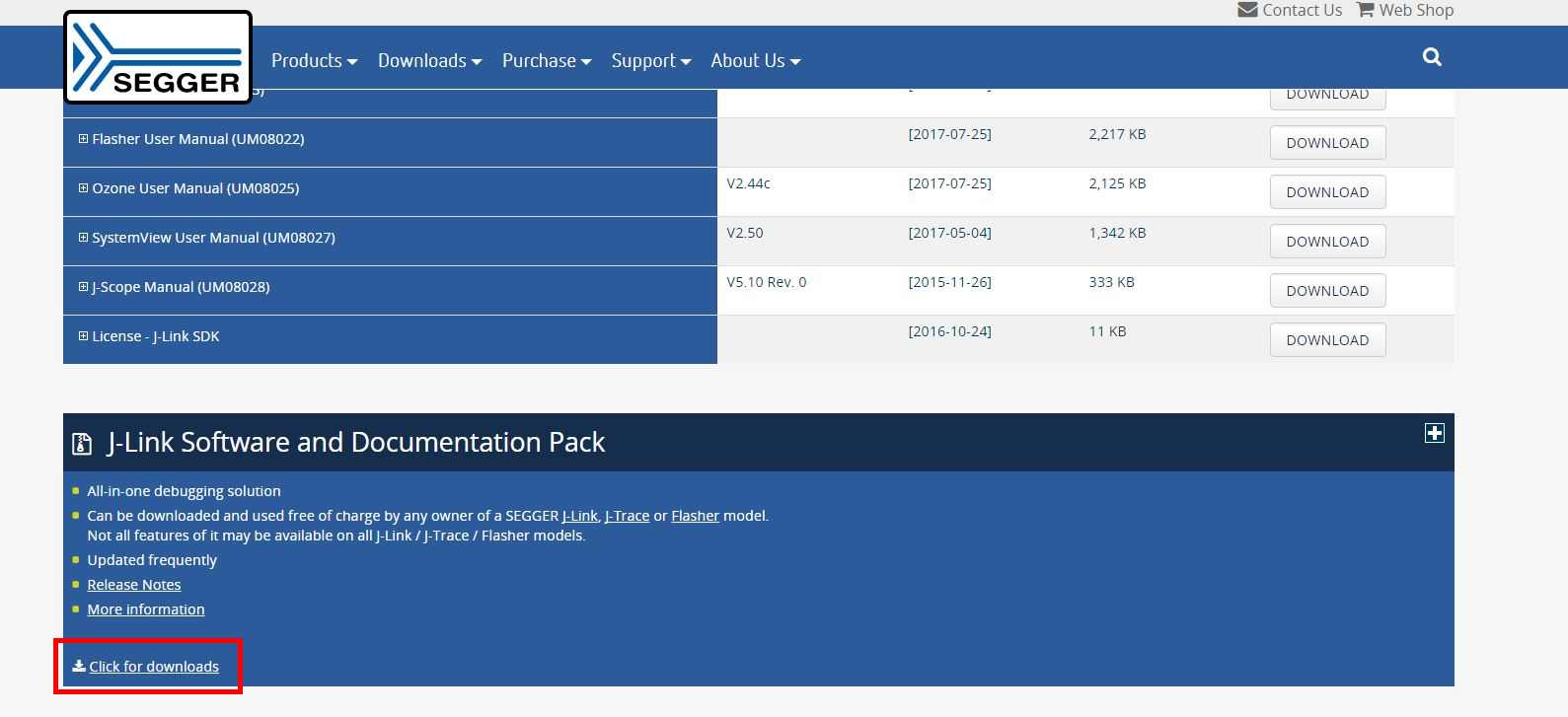Click the V2.50 version cell
Viewport: 1568px width, 717px height.
click(x=745, y=233)
